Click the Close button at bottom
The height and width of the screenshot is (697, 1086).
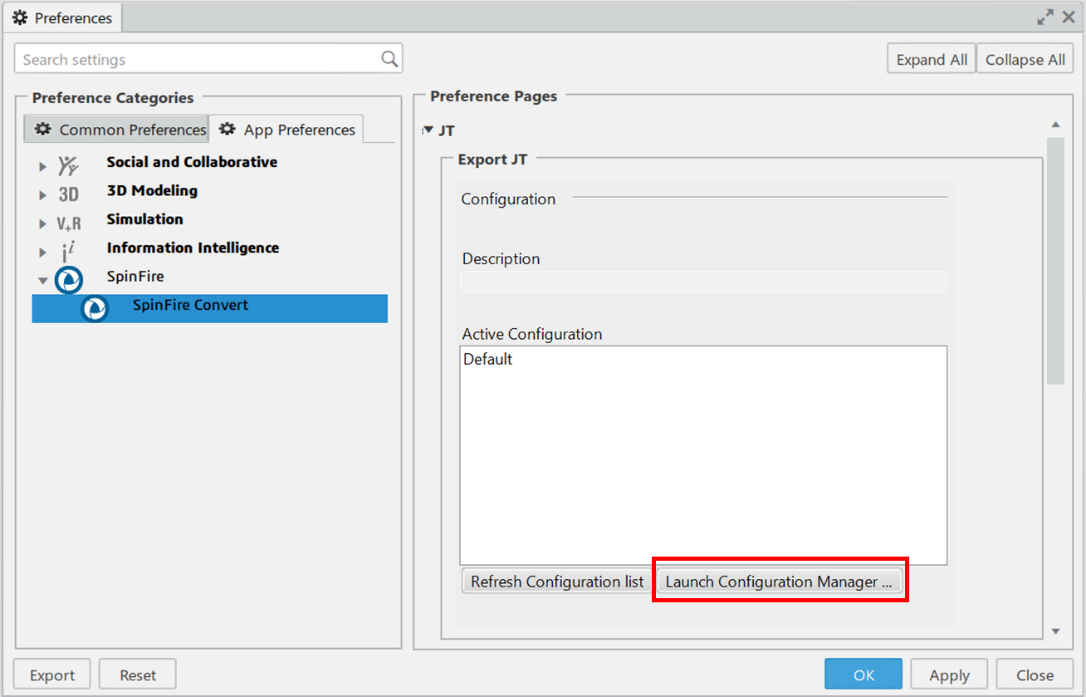(x=1035, y=675)
